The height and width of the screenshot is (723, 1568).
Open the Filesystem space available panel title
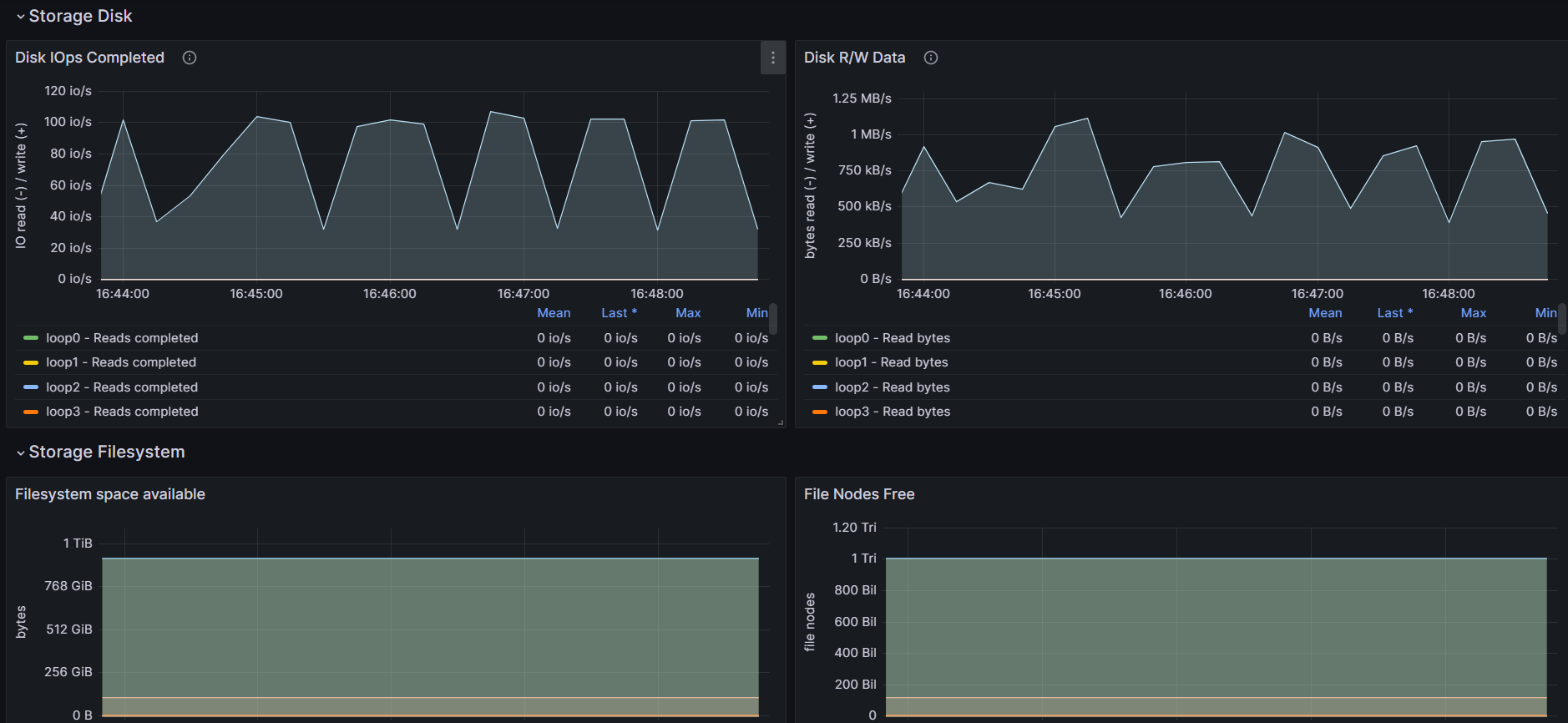click(x=110, y=494)
